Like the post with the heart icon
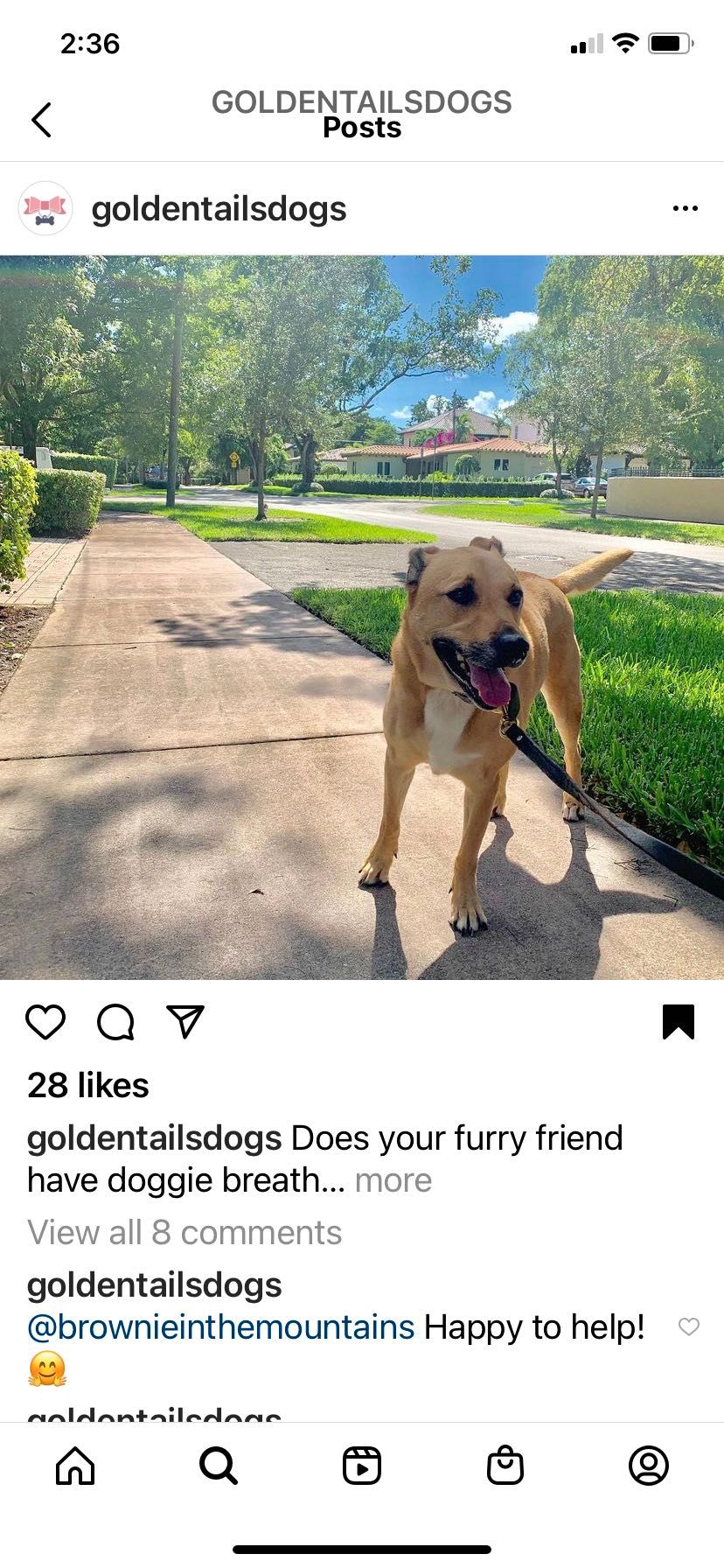Screen dimensions: 724x1568 point(45,1021)
